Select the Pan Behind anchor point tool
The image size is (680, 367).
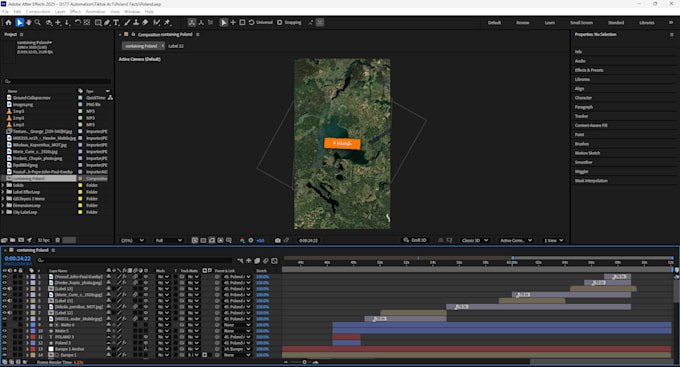[87, 23]
